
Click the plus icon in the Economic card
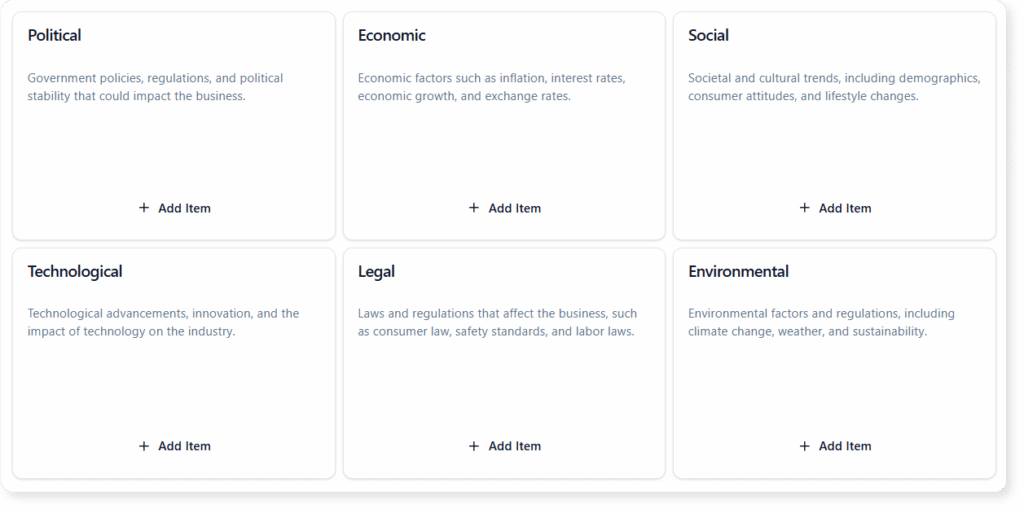[x=474, y=208]
